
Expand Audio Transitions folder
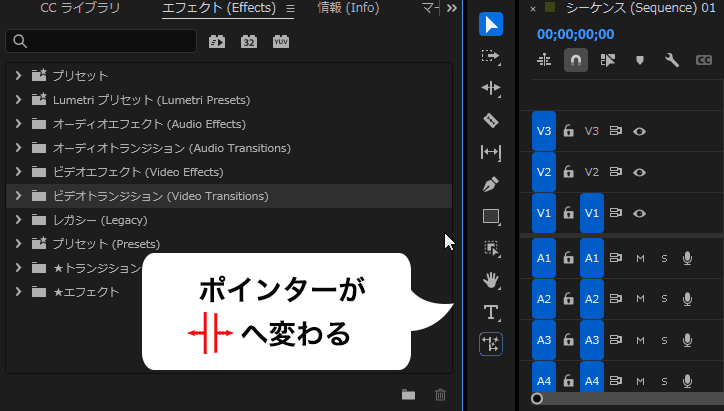click(18, 147)
